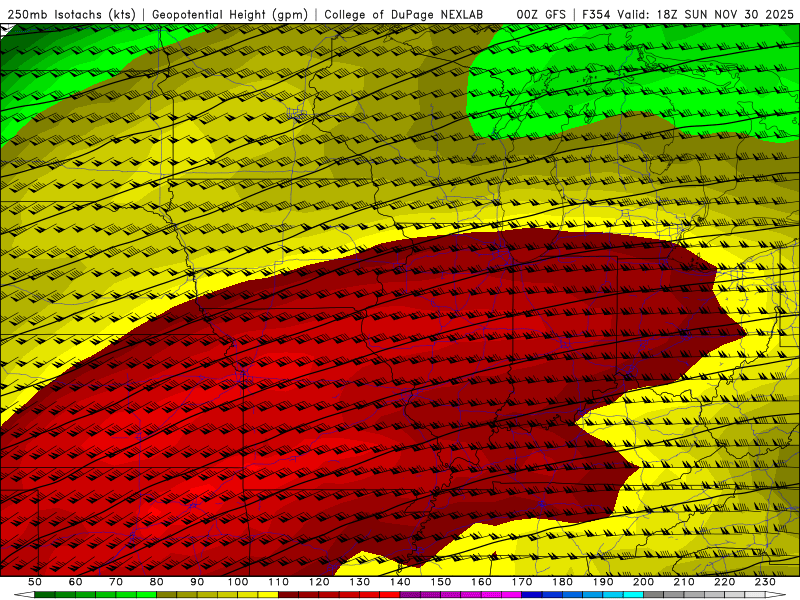Click the 110 label on color scale
Screen dimensions: 800x600
coord(278,582)
